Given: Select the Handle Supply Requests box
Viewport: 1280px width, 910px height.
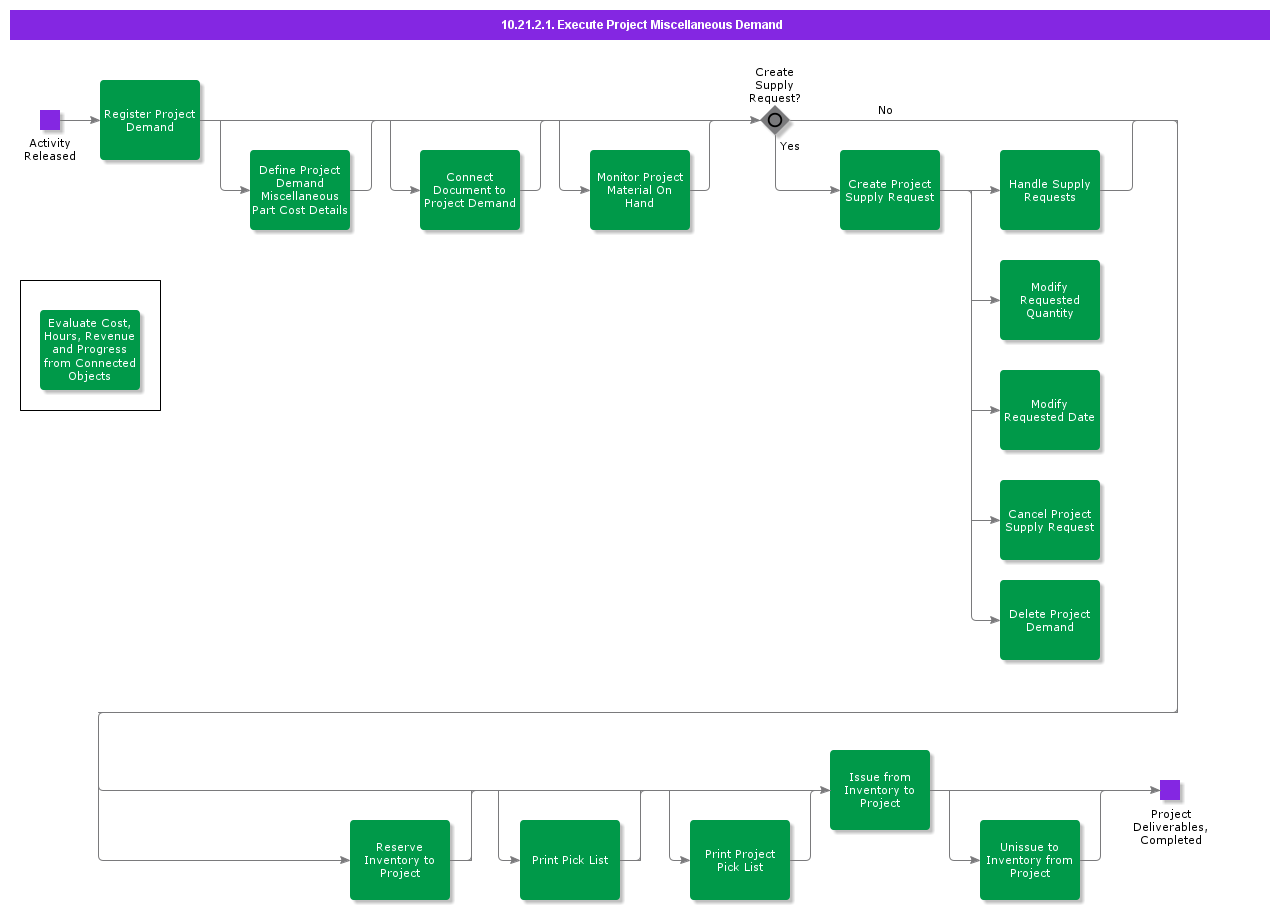Looking at the screenshot, I should [1050, 190].
